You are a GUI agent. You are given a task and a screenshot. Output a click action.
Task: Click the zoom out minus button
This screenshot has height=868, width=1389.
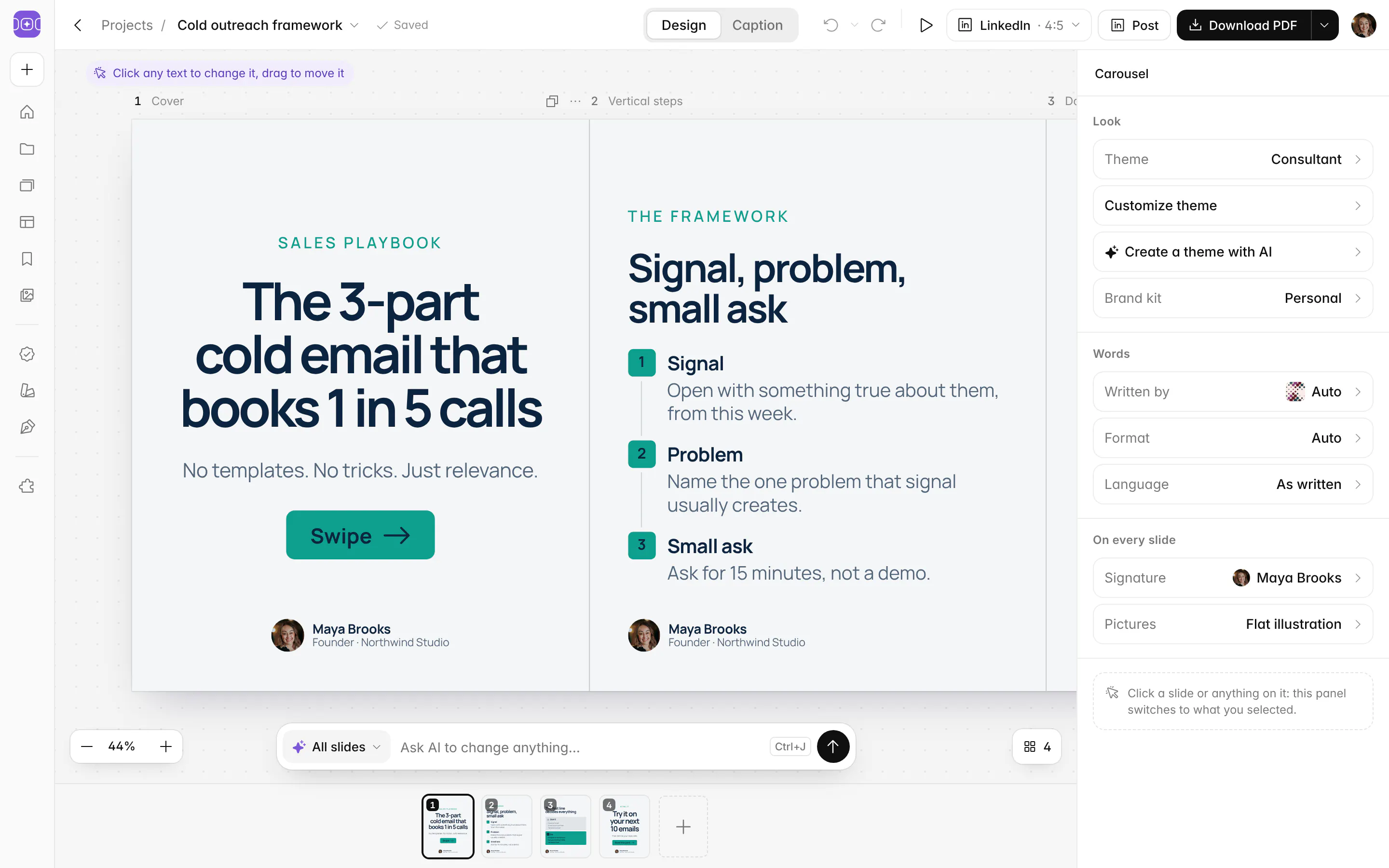87,746
